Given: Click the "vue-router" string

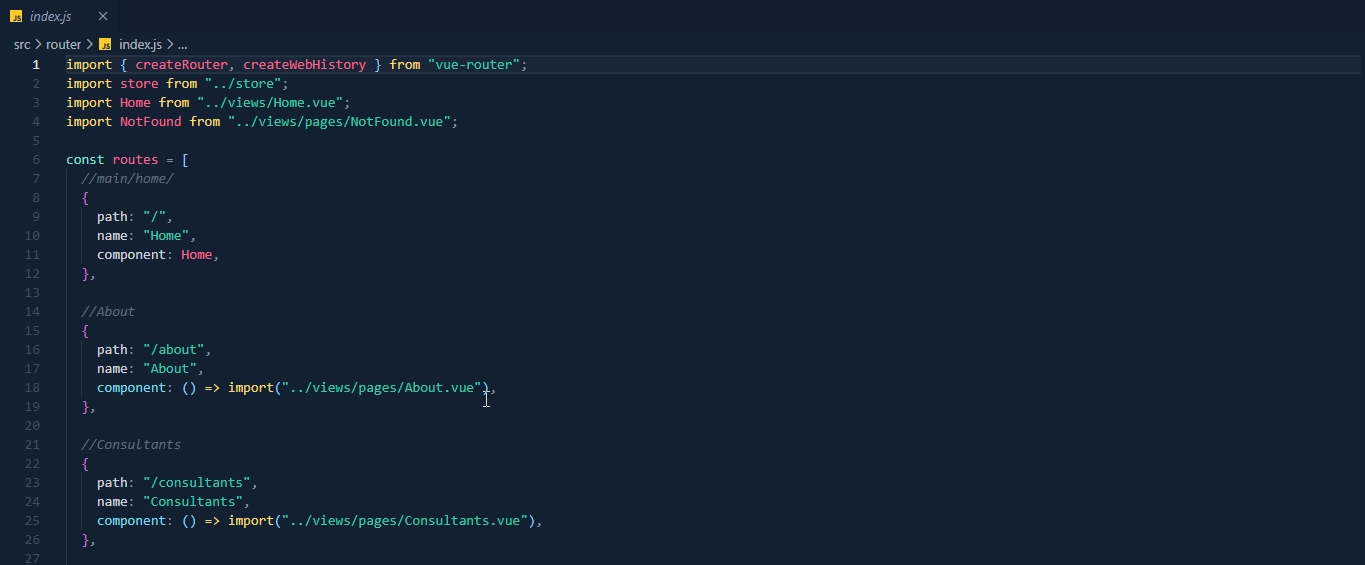Looking at the screenshot, I should [474, 64].
